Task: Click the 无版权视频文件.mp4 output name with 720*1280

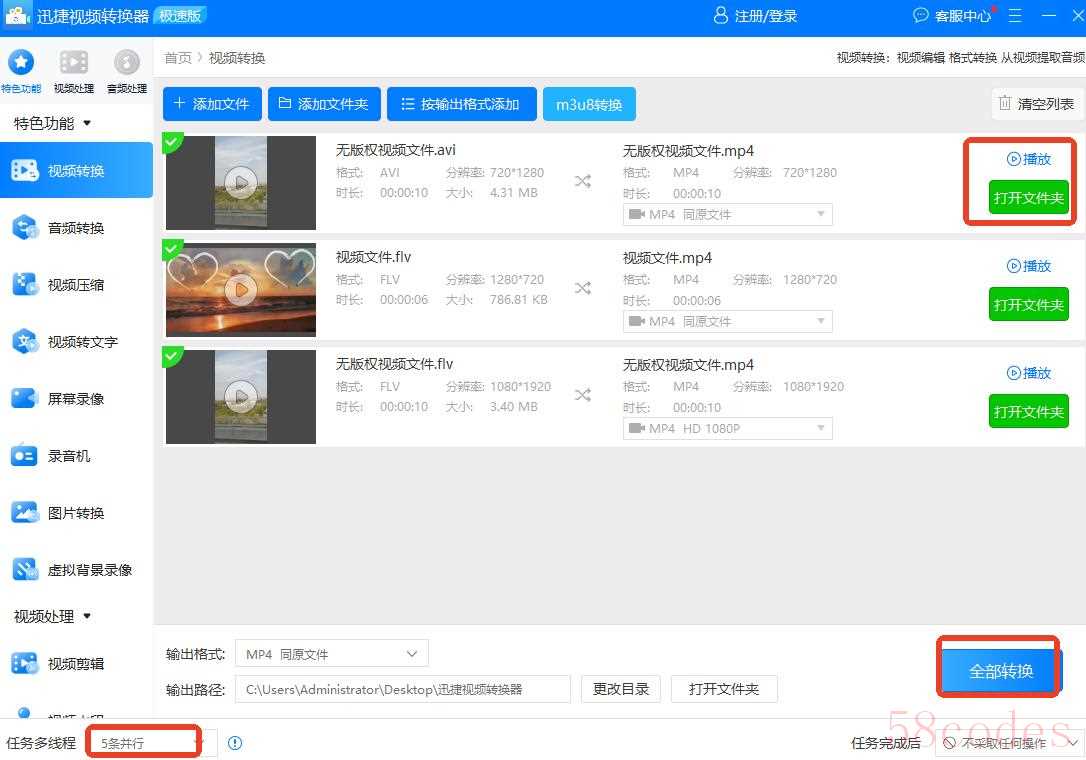Action: tap(688, 151)
